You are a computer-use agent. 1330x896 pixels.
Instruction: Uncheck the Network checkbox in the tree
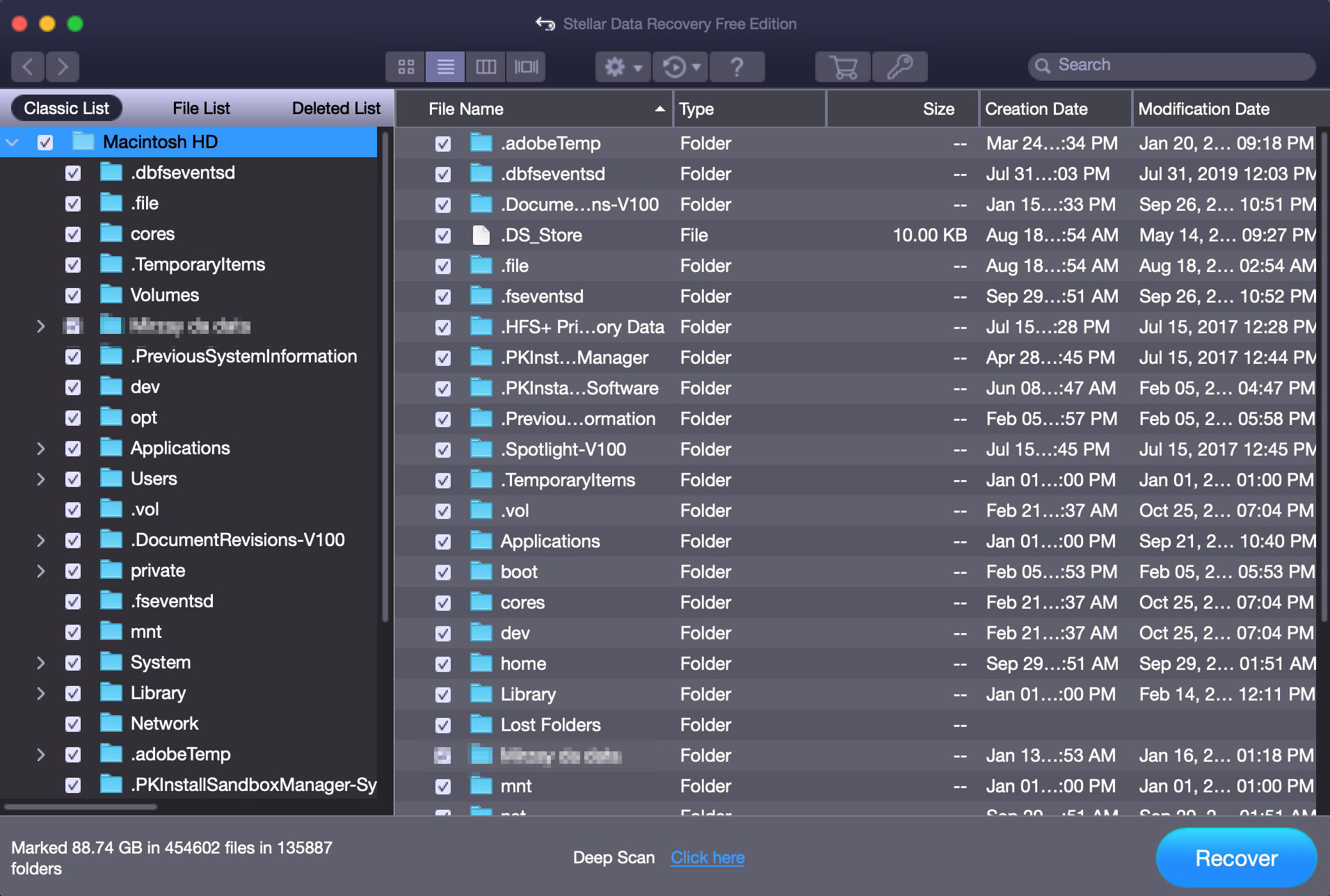tap(73, 724)
